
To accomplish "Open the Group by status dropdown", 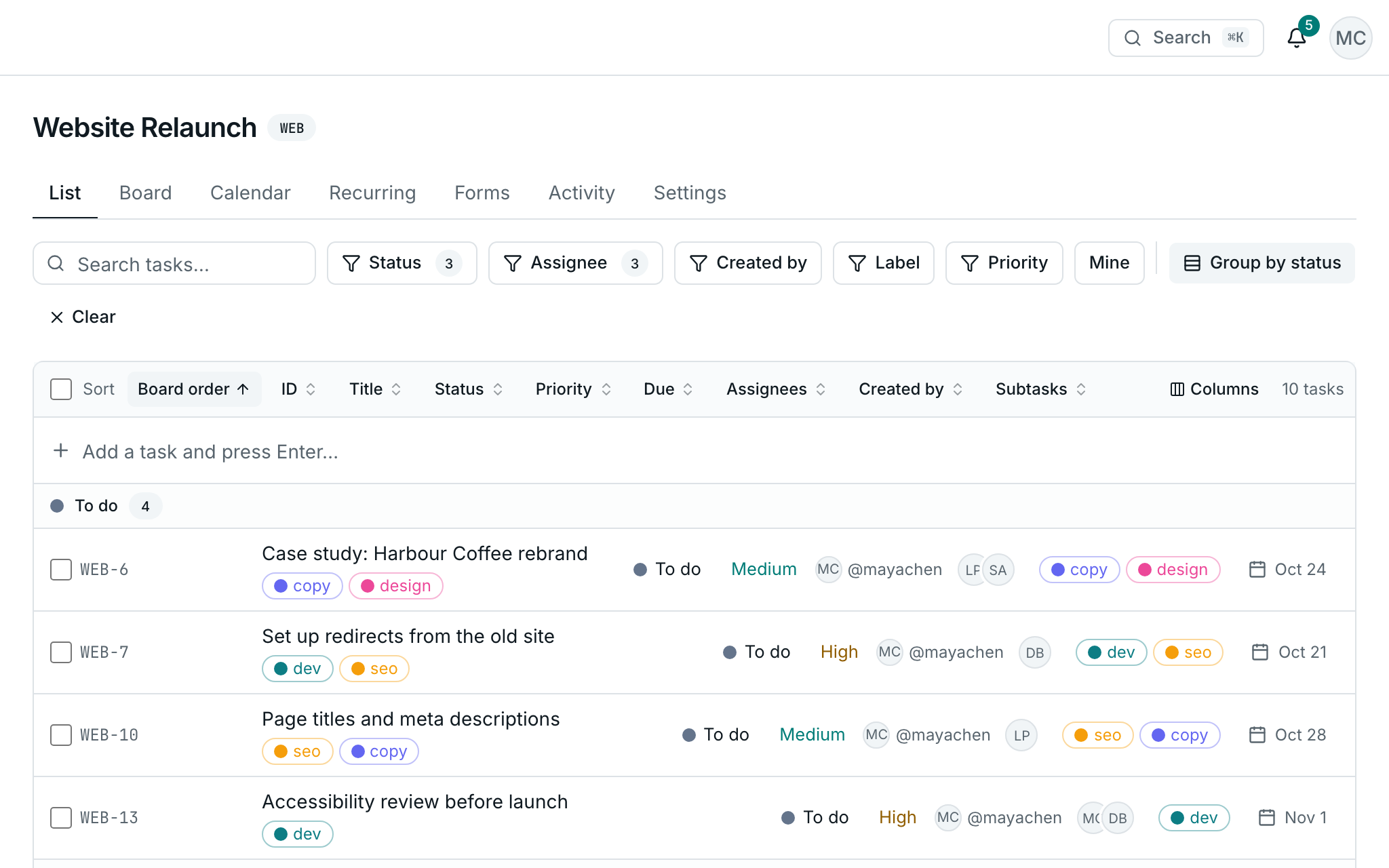I will click(1261, 263).
